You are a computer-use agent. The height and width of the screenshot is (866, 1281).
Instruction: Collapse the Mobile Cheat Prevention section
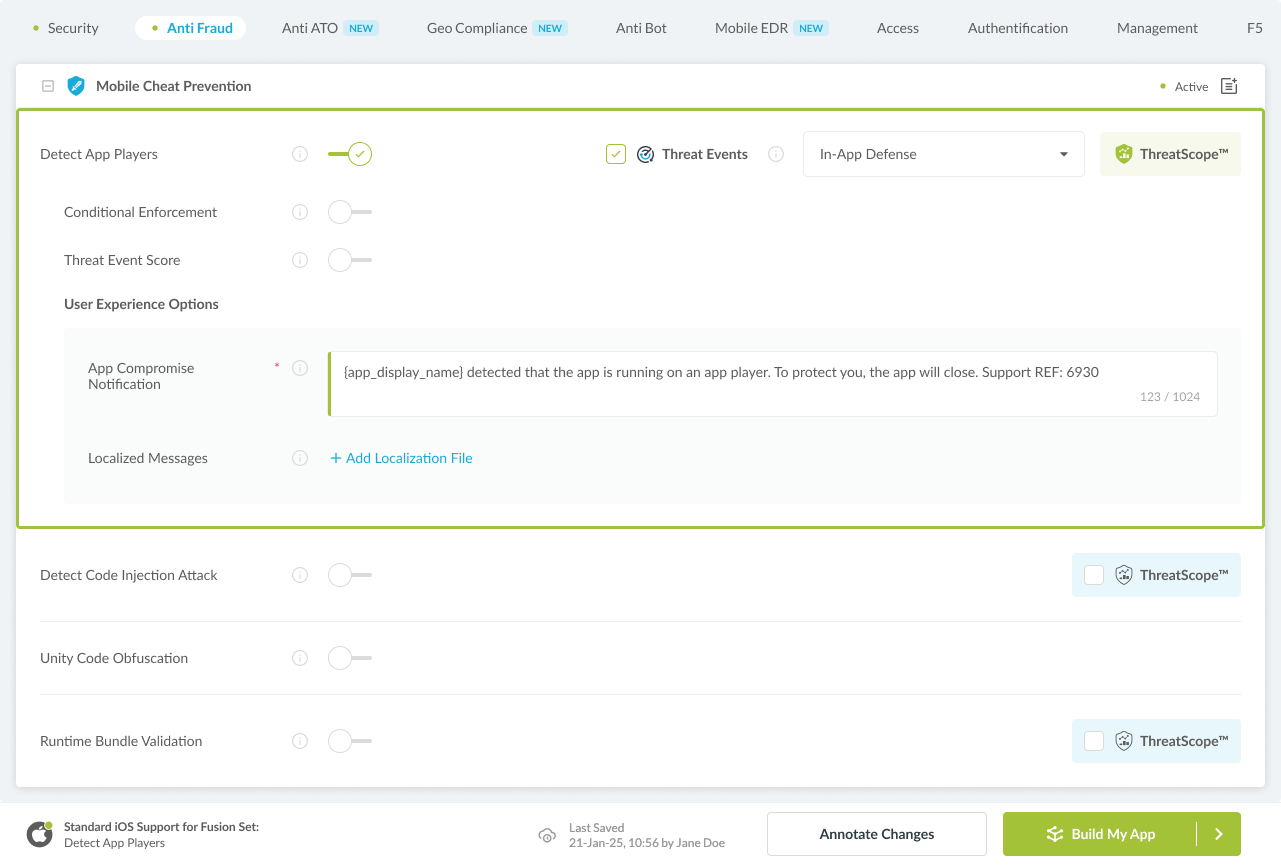tap(47, 86)
